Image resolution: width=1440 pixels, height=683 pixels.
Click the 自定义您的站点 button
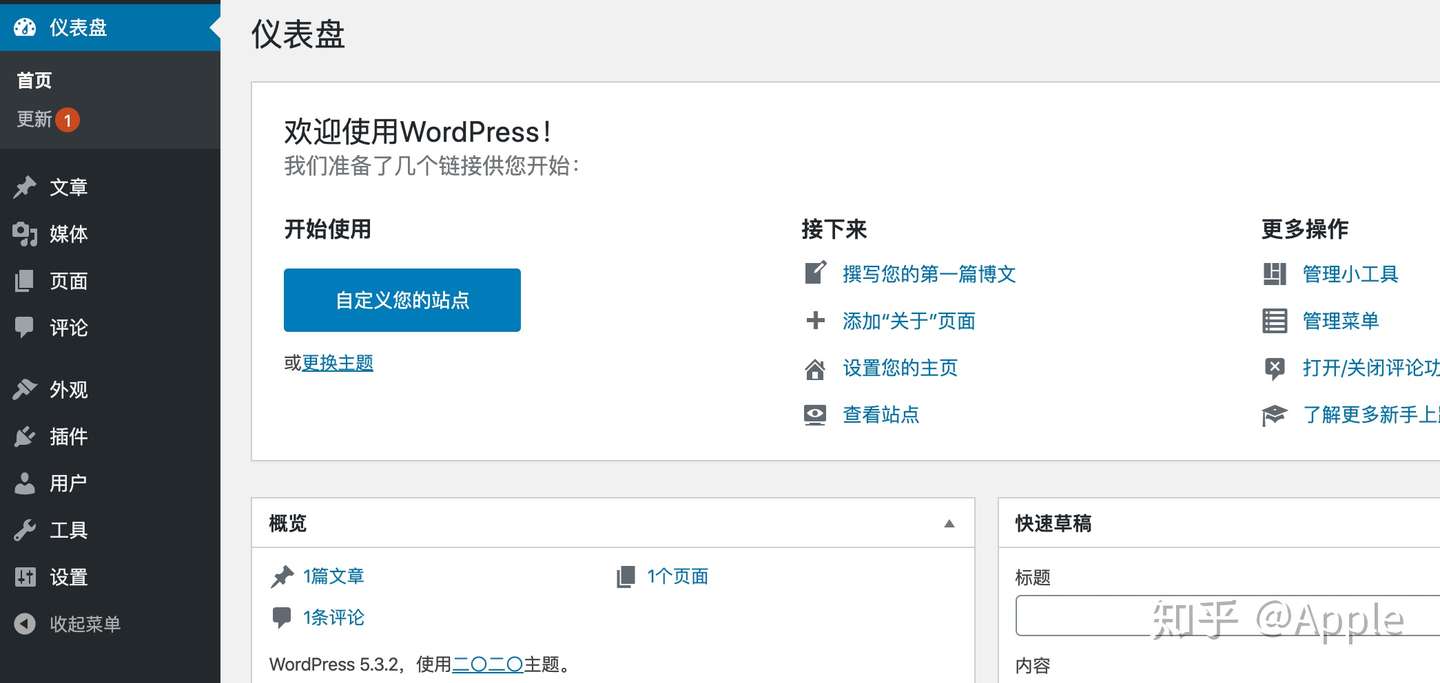click(402, 300)
